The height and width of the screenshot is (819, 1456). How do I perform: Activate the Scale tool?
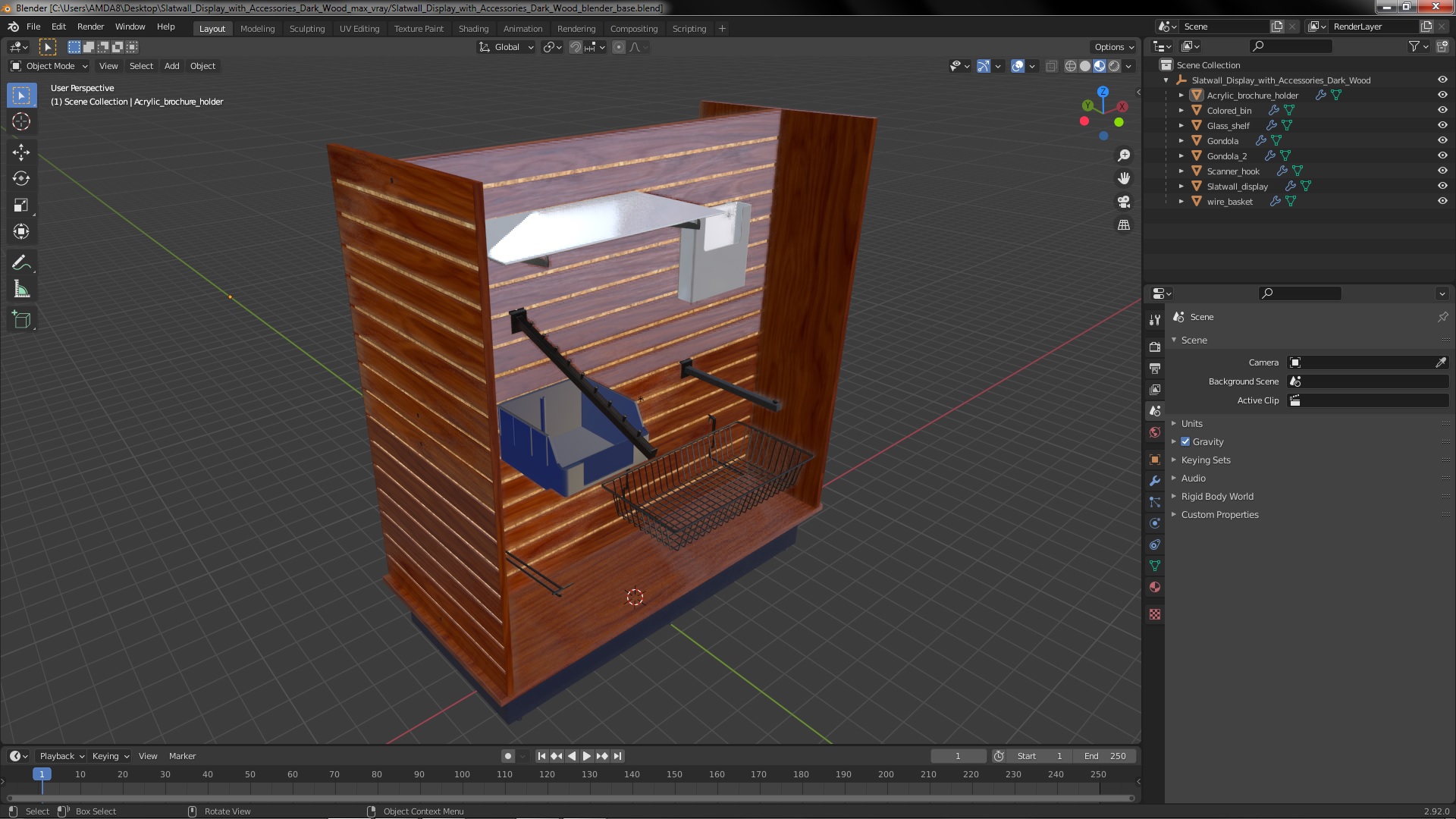pos(21,206)
